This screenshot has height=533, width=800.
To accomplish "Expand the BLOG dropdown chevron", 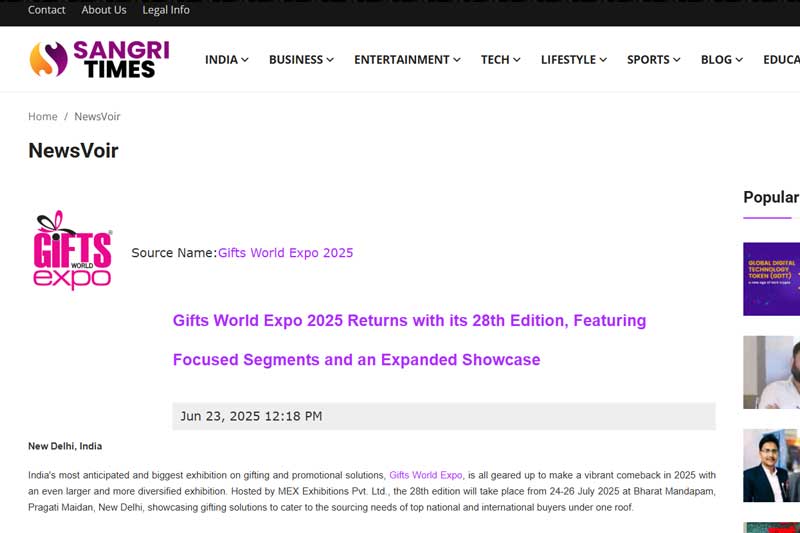I will coord(739,60).
